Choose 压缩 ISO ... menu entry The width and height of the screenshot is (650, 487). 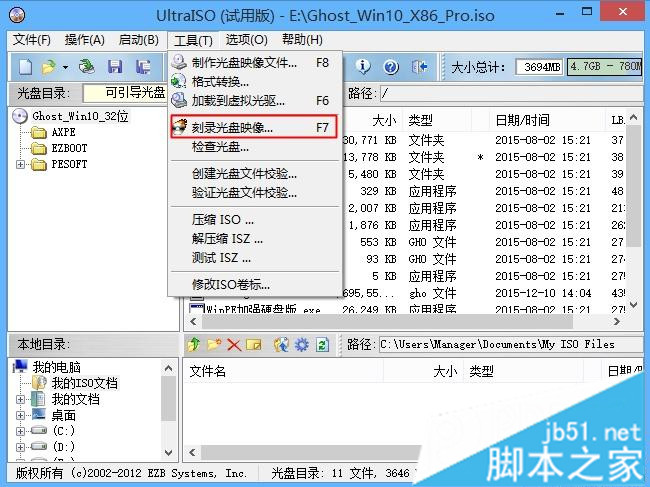point(255,220)
